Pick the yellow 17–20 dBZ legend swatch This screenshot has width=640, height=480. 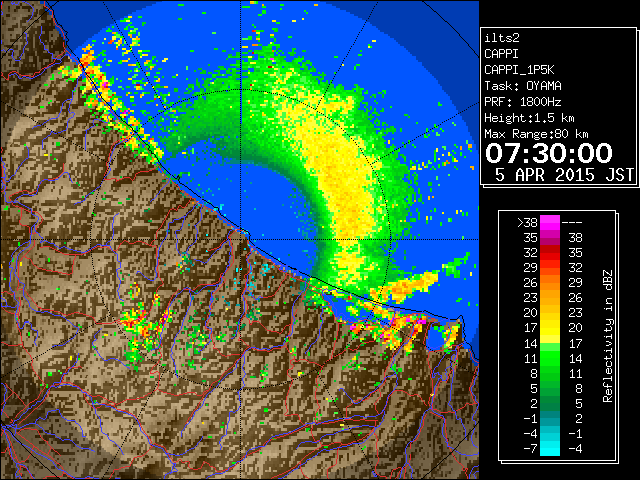[550, 328]
